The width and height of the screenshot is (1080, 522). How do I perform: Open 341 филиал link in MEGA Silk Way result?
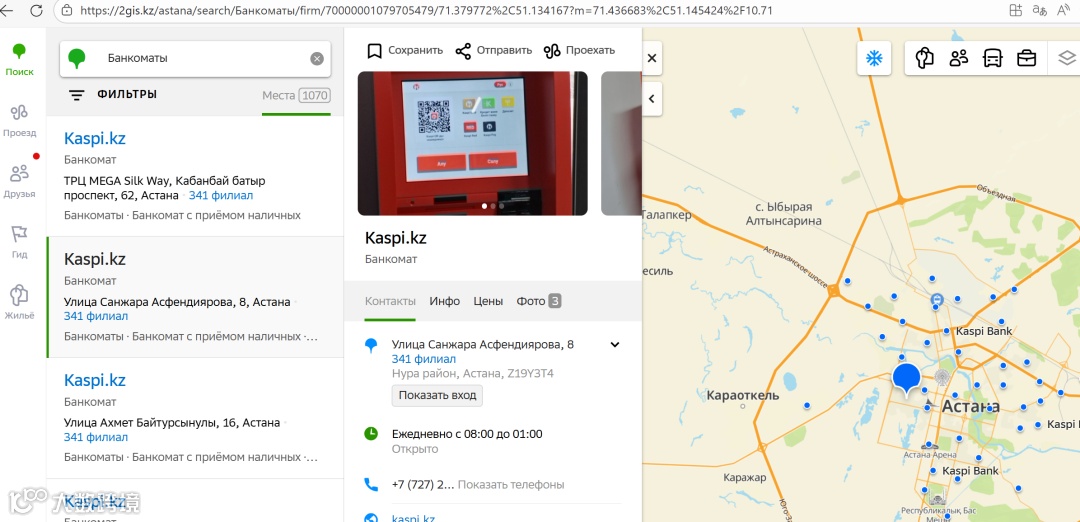[220, 196]
